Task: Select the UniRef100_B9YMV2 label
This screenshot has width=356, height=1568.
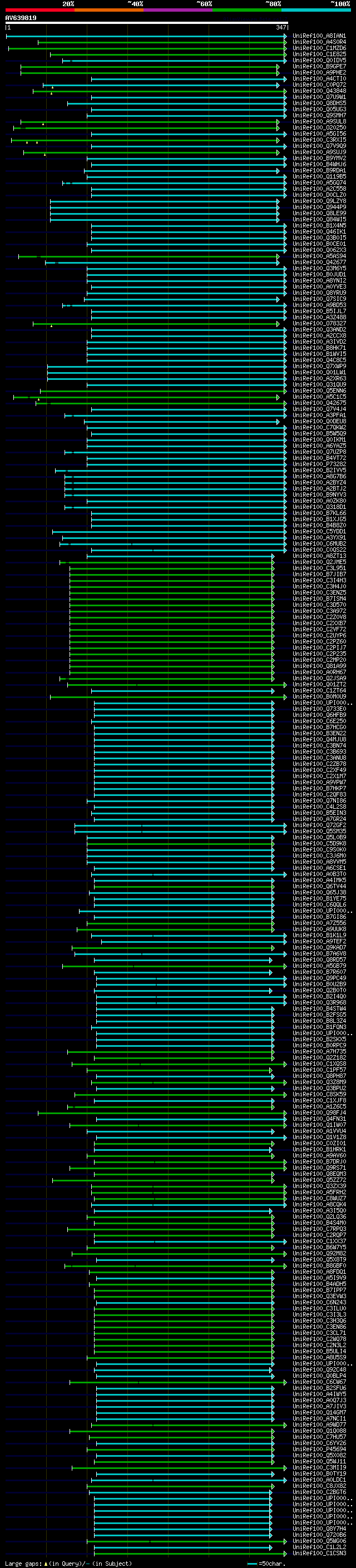Action: [x=319, y=159]
